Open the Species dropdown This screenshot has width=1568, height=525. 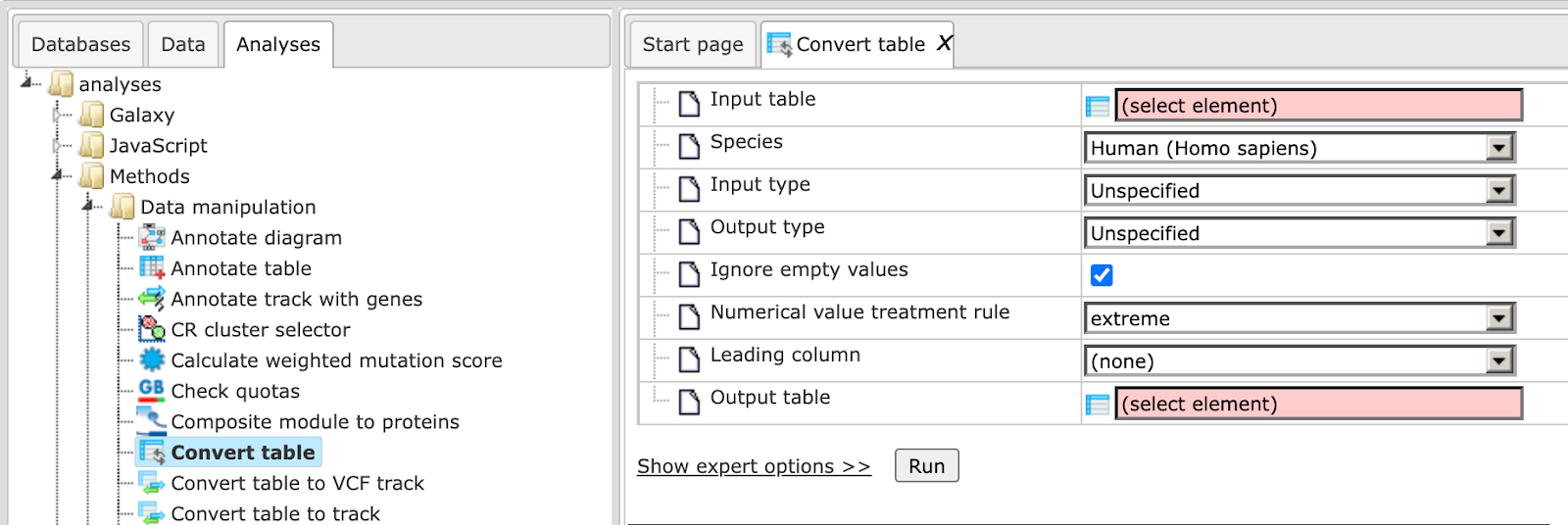1299,148
